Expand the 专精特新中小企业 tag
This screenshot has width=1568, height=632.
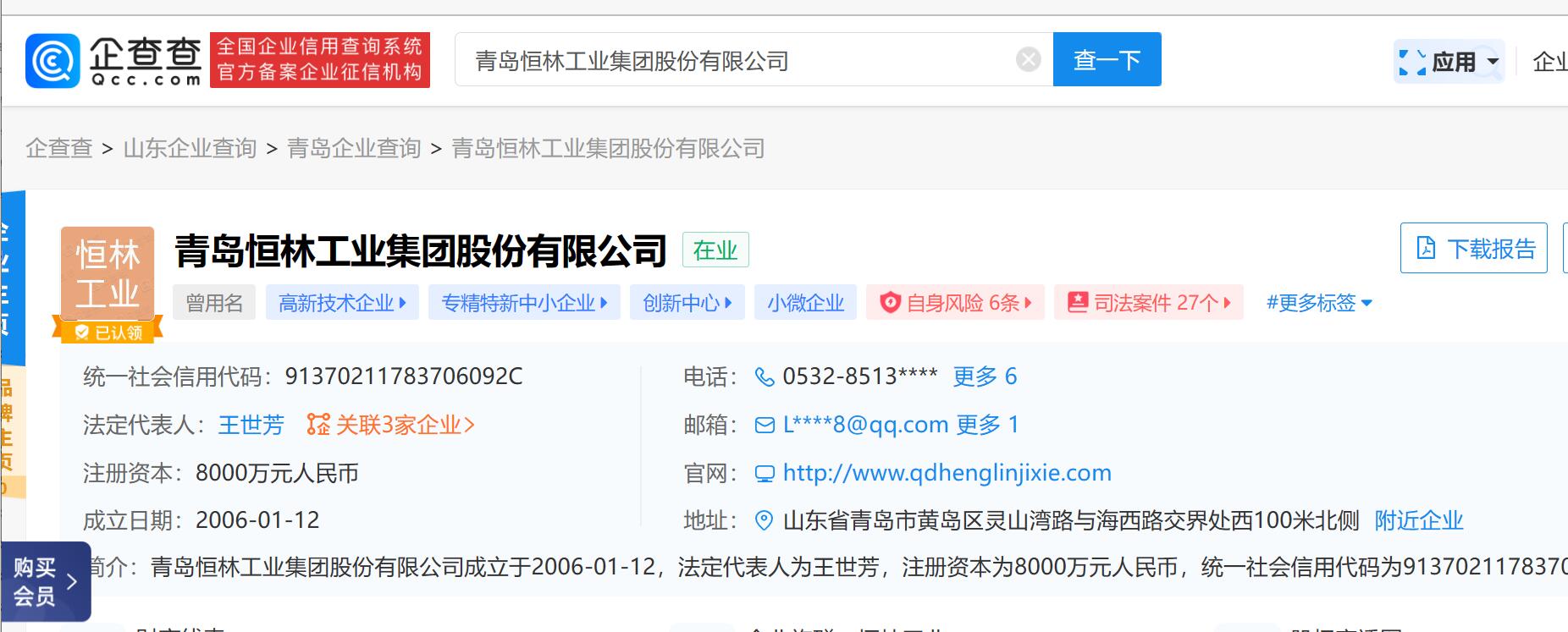point(524,303)
